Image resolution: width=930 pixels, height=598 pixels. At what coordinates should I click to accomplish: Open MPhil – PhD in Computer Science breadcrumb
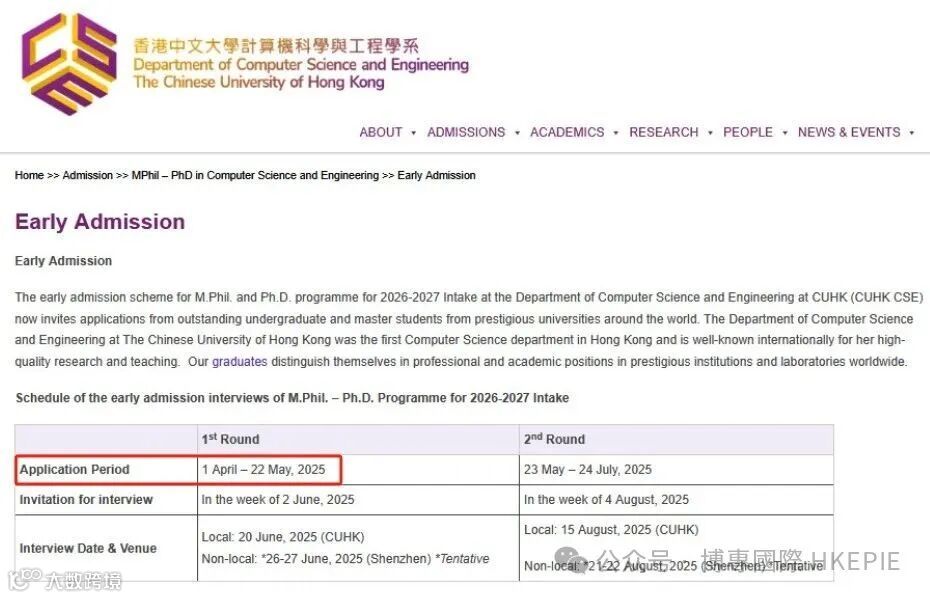pyautogui.click(x=255, y=176)
